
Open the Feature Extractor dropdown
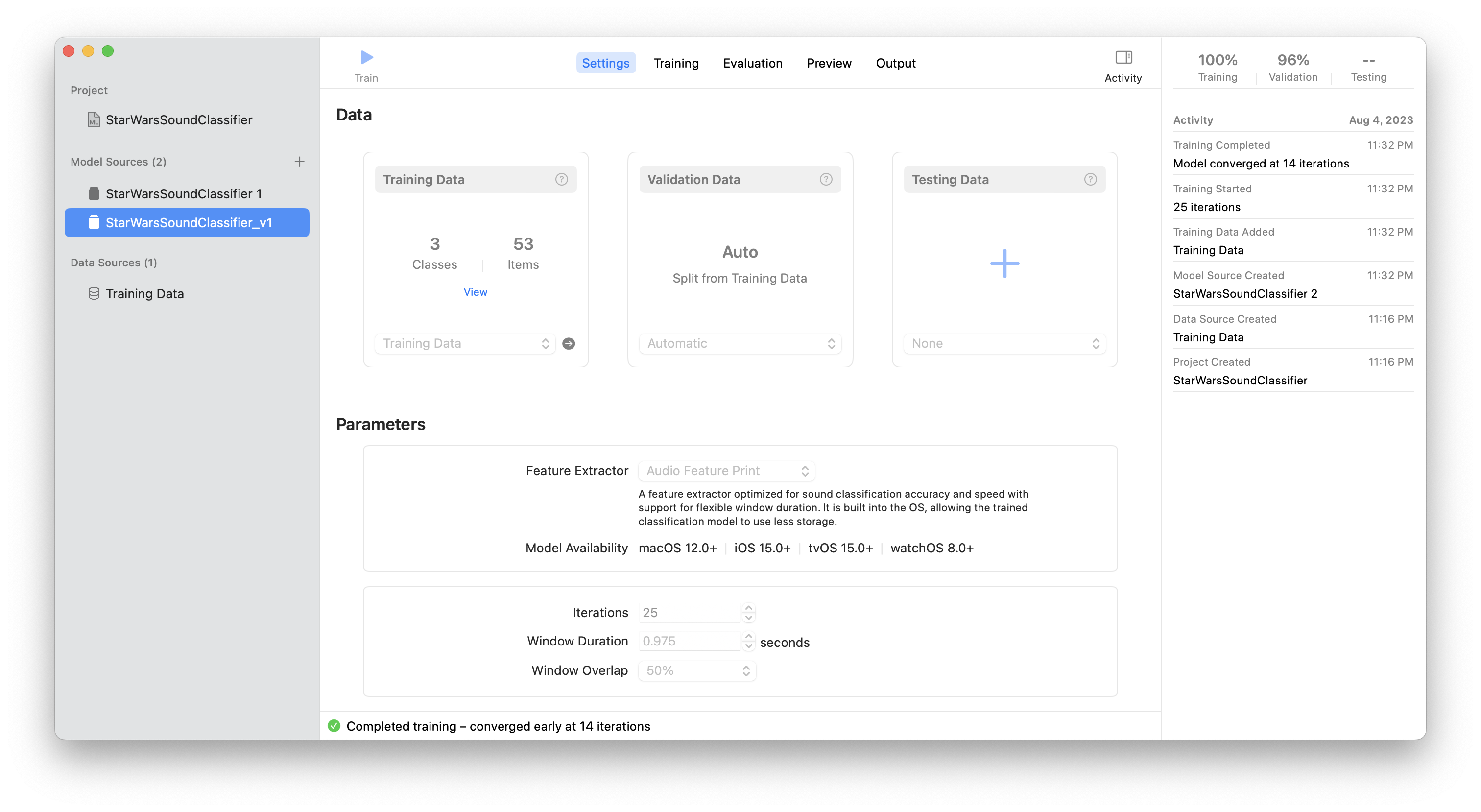(726, 471)
